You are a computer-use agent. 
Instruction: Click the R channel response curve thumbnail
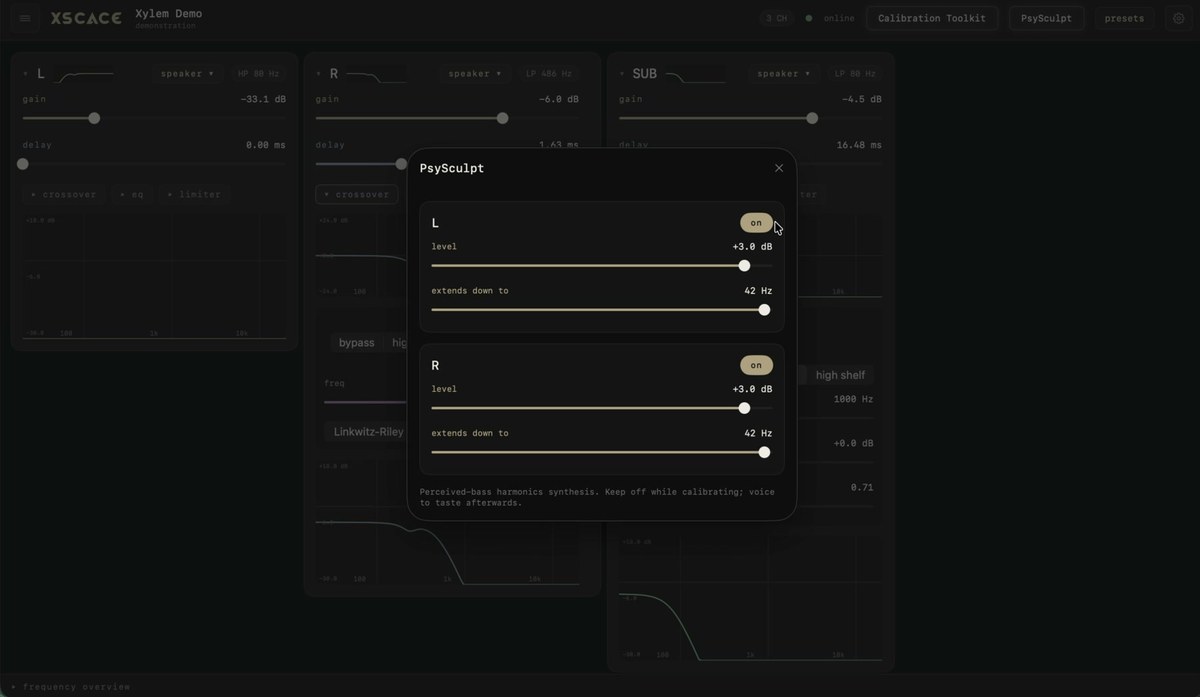click(377, 74)
